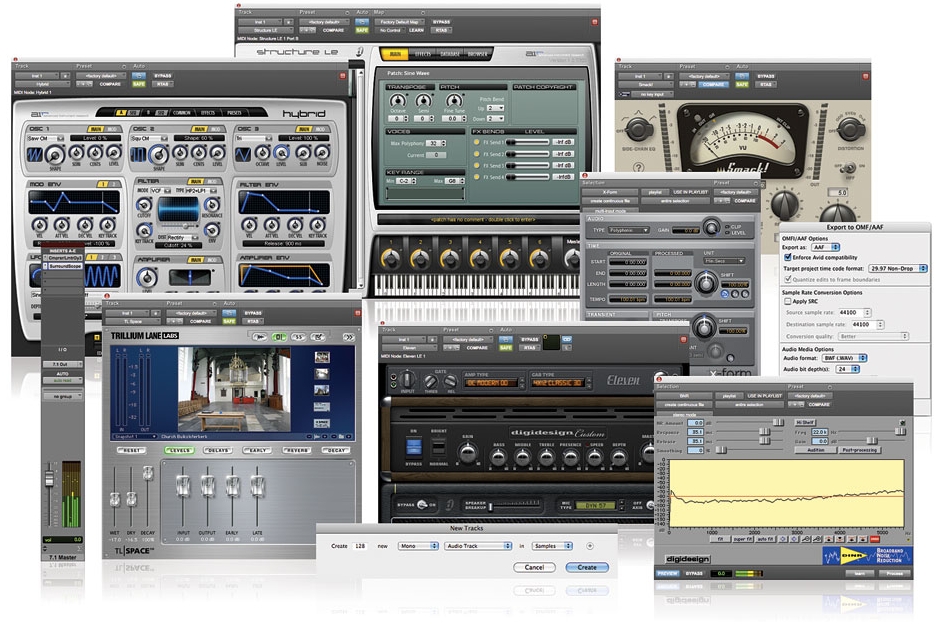
Task: Click the Hybrid filter Resonance knob
Action: pyautogui.click(x=212, y=204)
